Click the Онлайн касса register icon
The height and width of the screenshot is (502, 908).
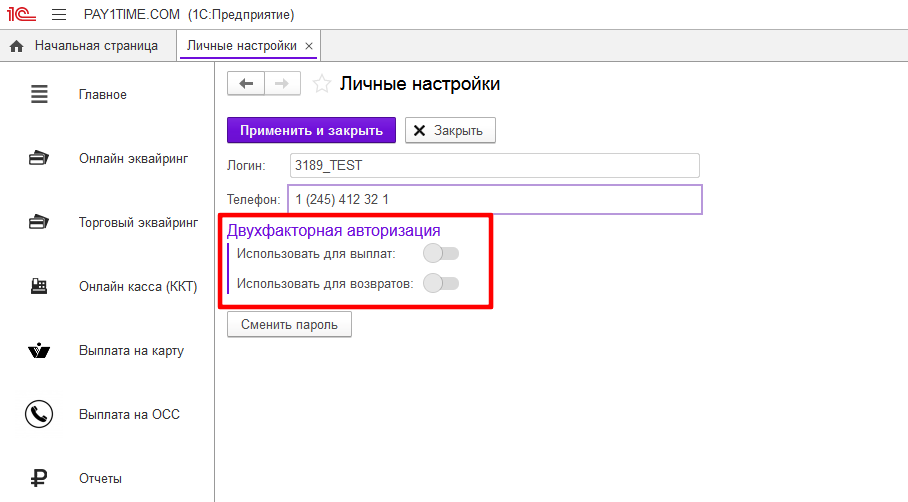pos(39,286)
